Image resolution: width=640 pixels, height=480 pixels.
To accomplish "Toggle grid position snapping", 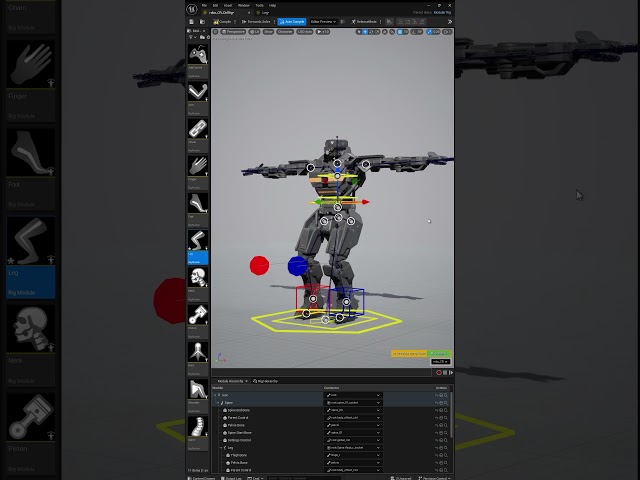I will click(402, 31).
